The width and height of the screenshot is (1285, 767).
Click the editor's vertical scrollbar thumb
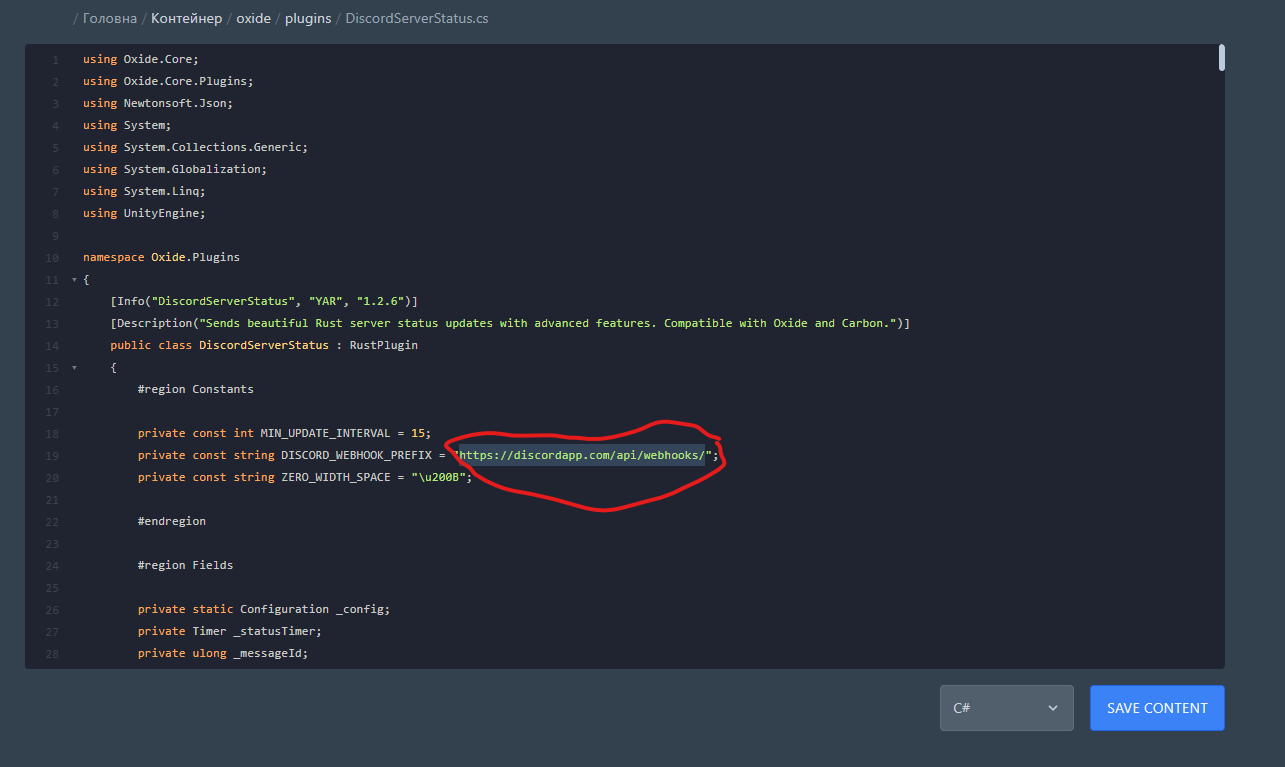[1221, 58]
